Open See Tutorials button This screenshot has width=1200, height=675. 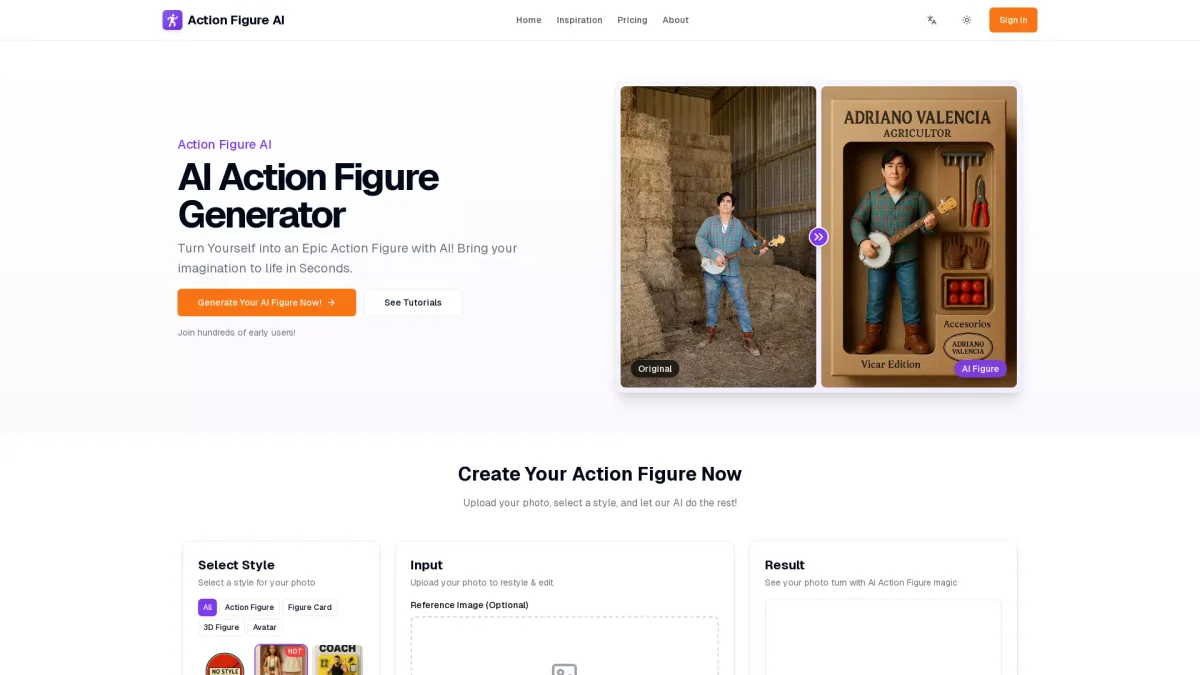click(x=413, y=302)
